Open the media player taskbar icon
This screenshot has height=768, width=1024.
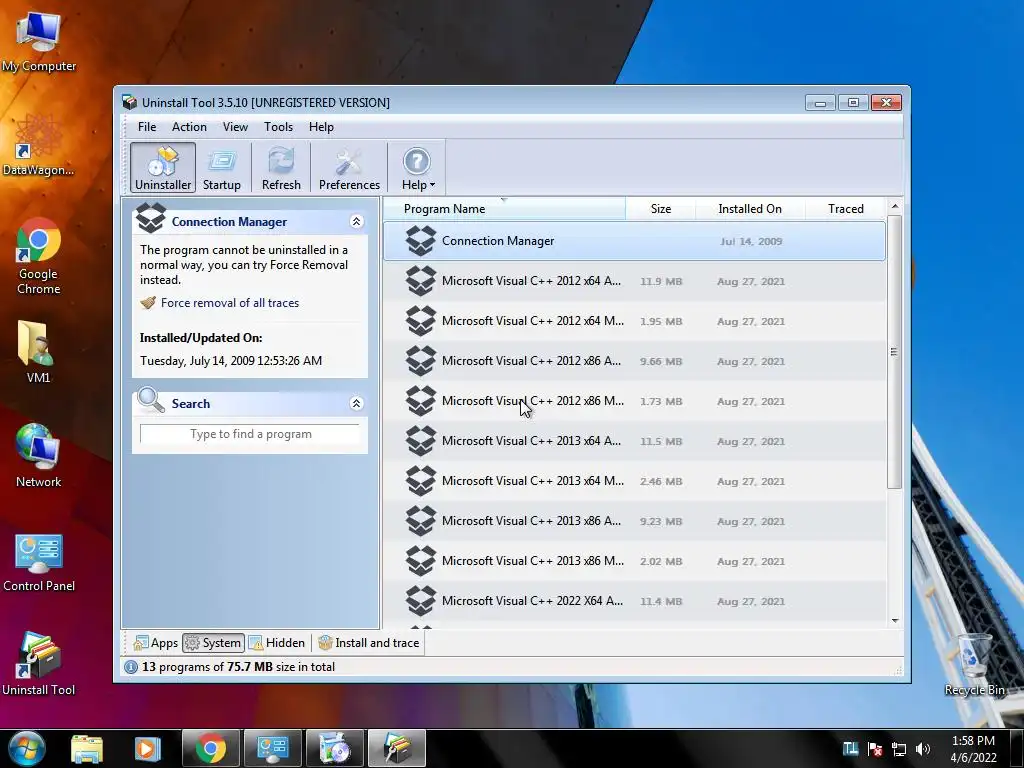click(x=146, y=748)
